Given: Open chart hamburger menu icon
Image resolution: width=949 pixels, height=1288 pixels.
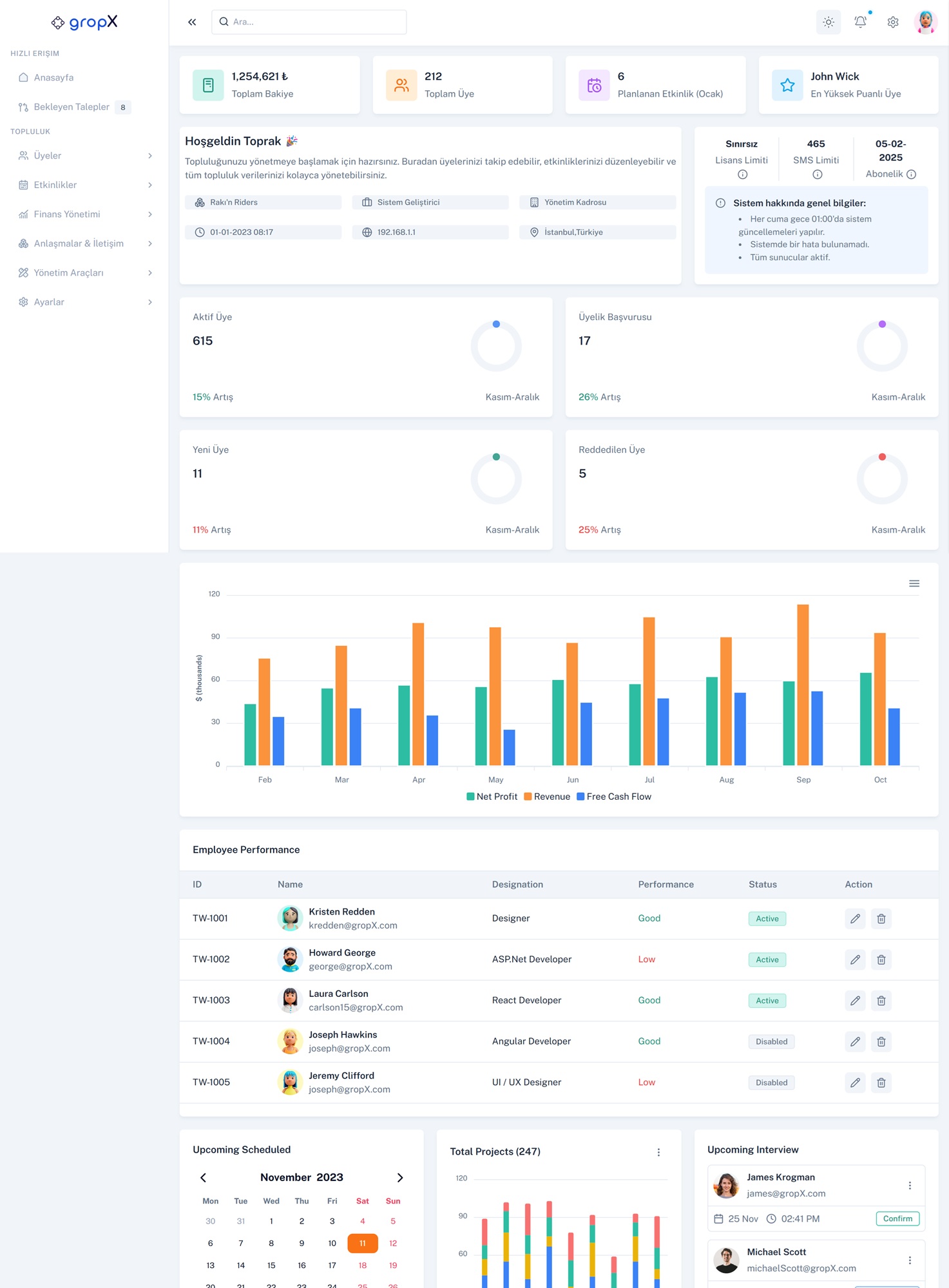Looking at the screenshot, I should pyautogui.click(x=914, y=583).
